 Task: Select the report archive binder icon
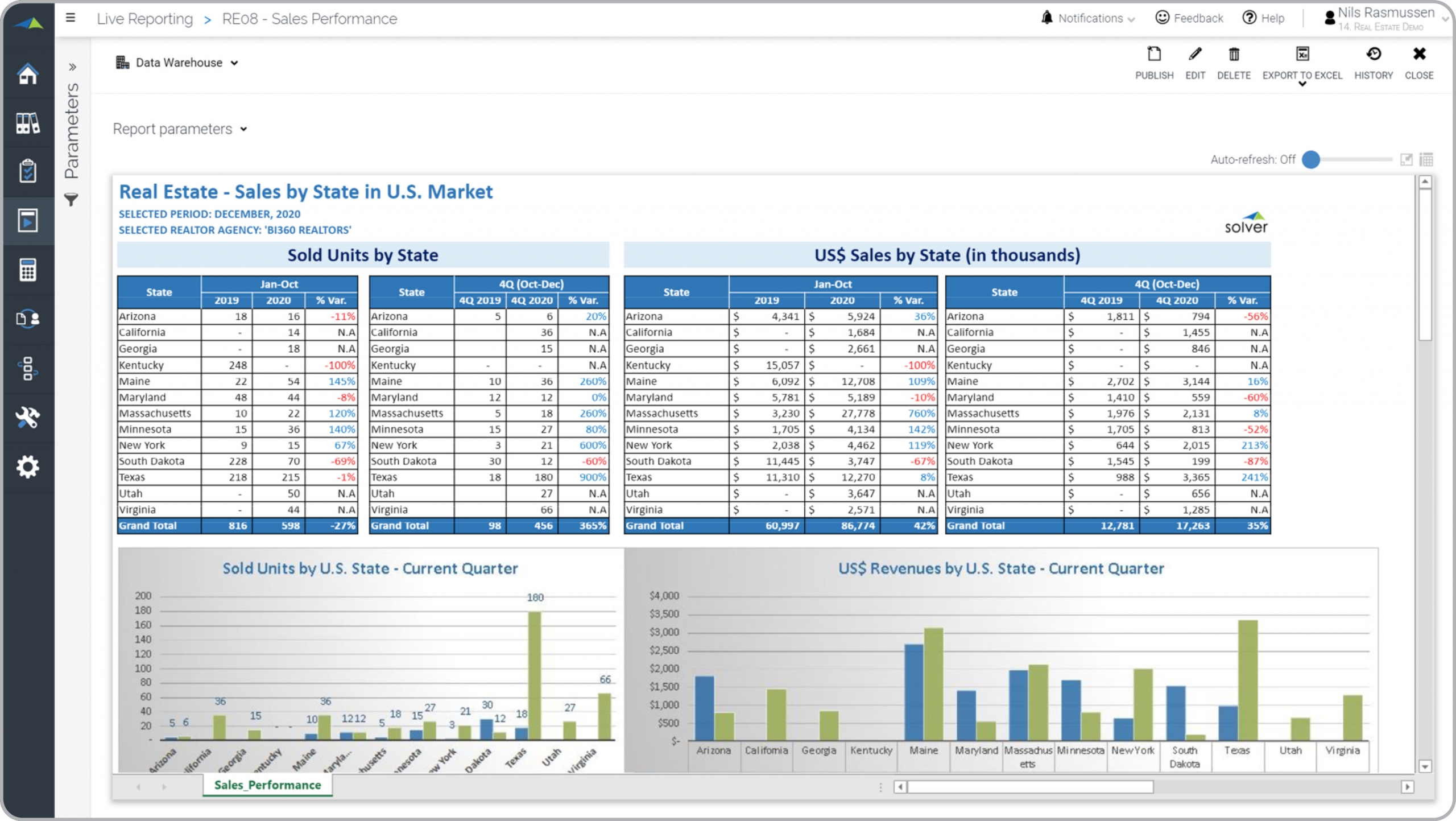[x=28, y=123]
